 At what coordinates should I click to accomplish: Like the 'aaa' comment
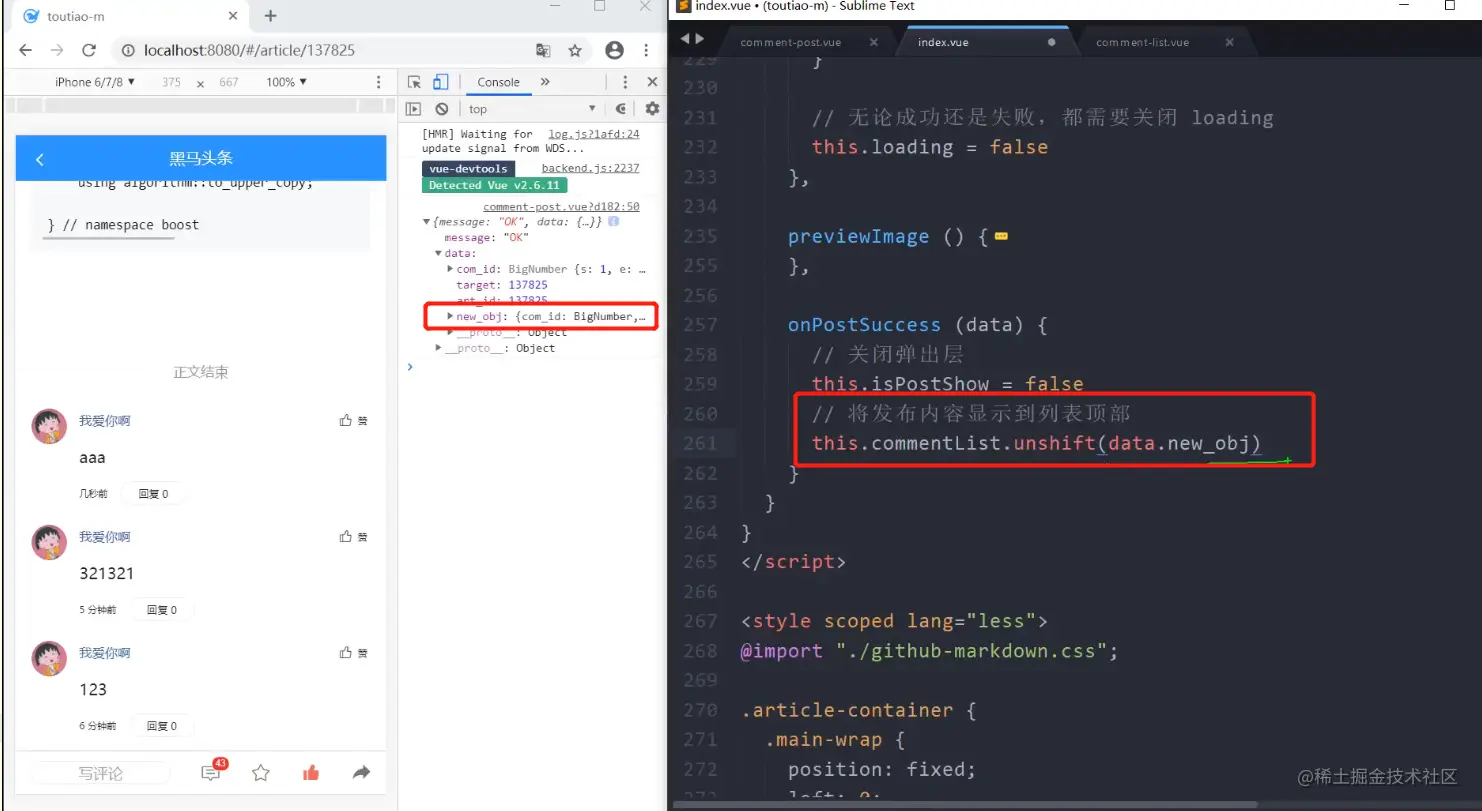coord(354,421)
